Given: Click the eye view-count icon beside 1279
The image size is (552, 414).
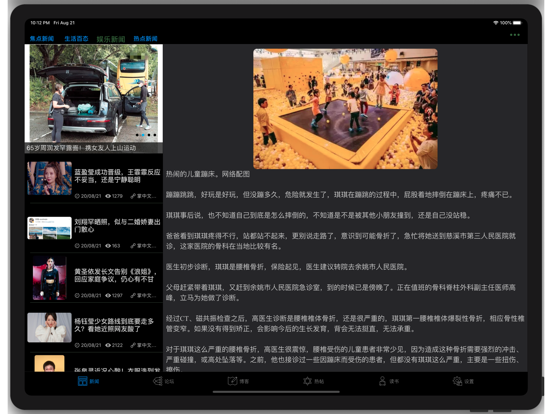Looking at the screenshot, I should coord(108,196).
